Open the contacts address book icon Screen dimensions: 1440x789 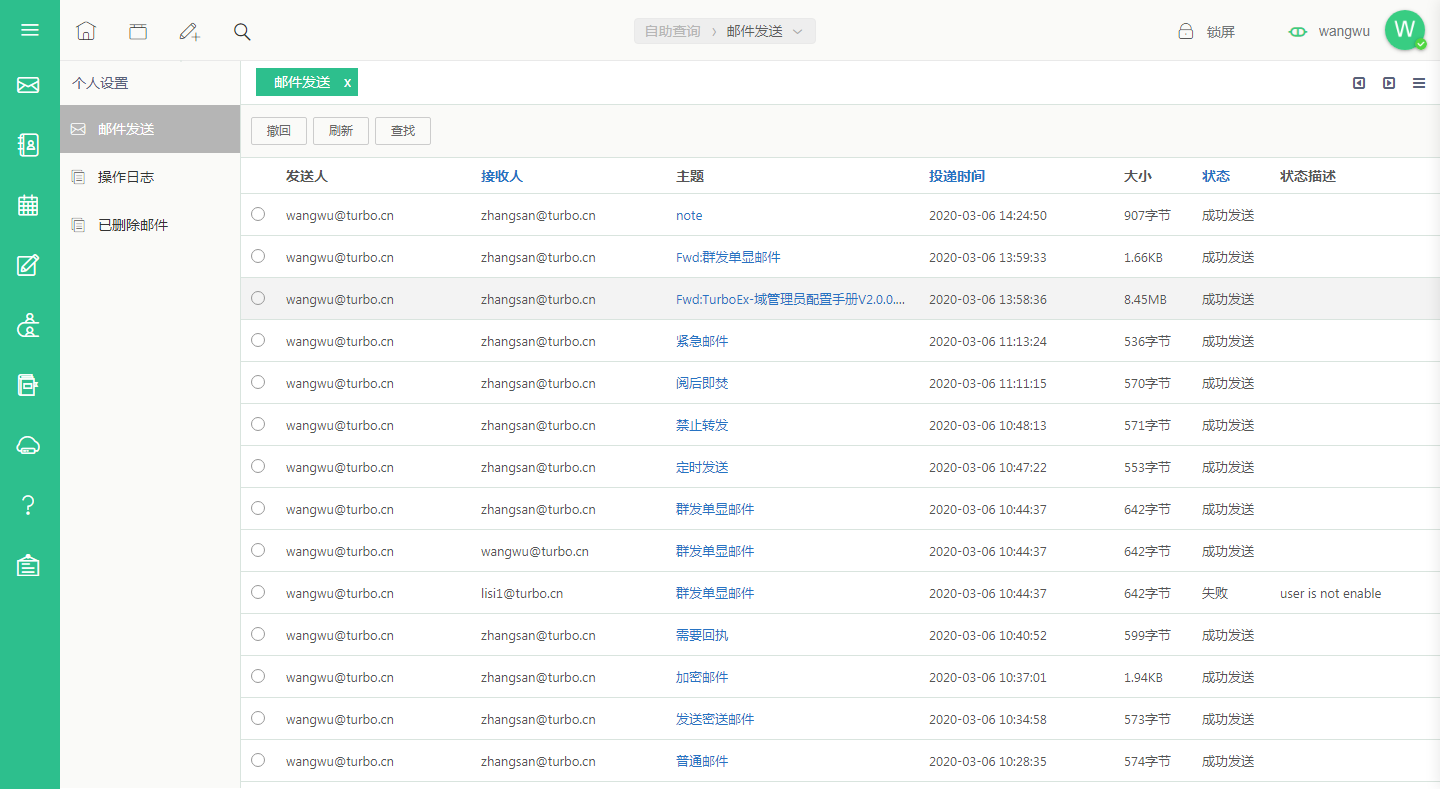coord(28,145)
